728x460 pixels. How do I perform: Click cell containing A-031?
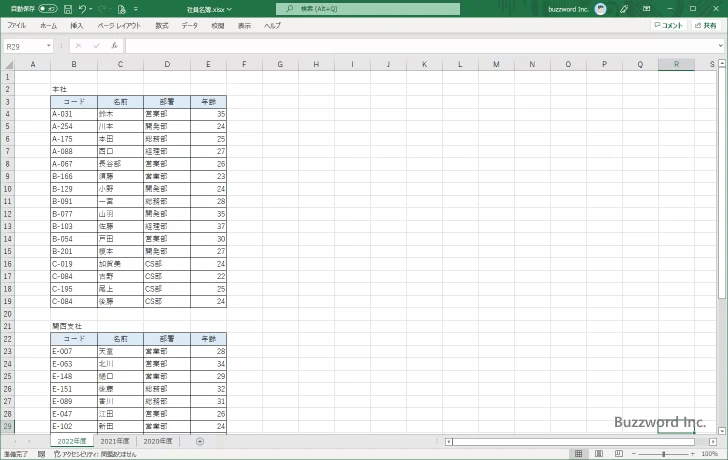(74, 114)
